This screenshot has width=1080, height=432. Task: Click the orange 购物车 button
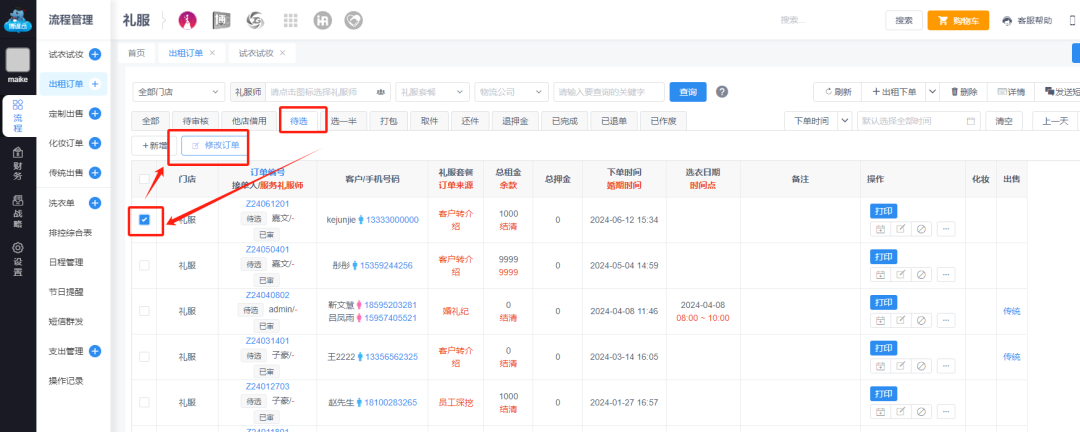[x=958, y=21]
